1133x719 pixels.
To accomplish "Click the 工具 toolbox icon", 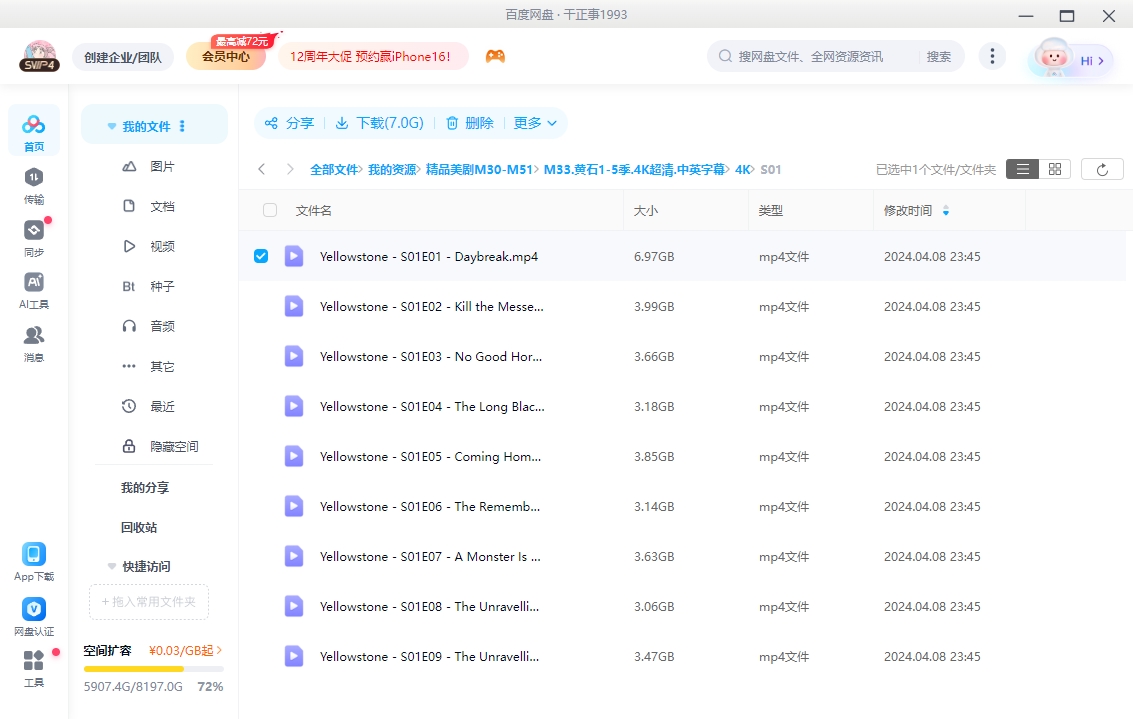I will click(x=33, y=663).
